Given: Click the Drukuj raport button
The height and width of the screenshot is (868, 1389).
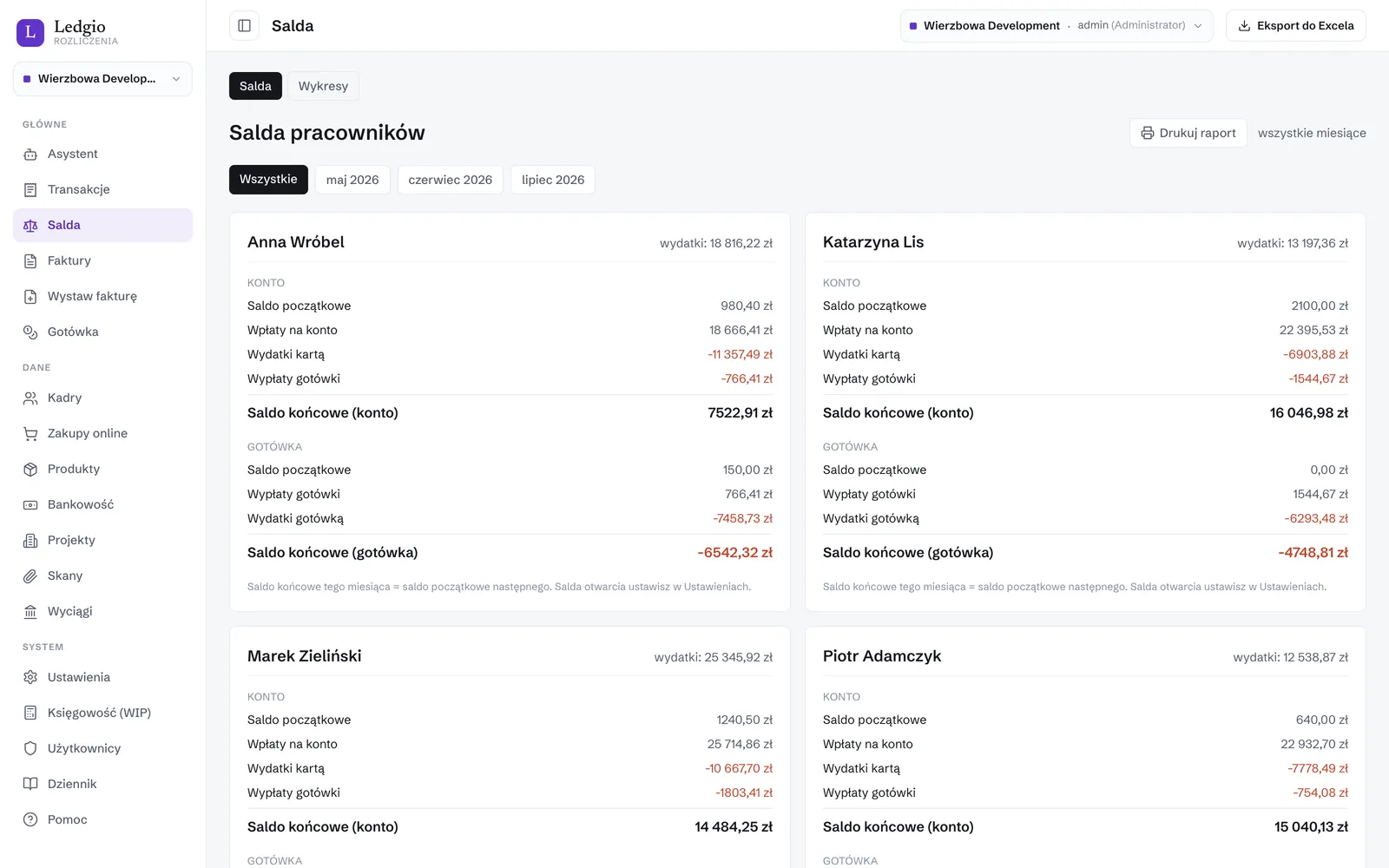Looking at the screenshot, I should point(1188,133).
